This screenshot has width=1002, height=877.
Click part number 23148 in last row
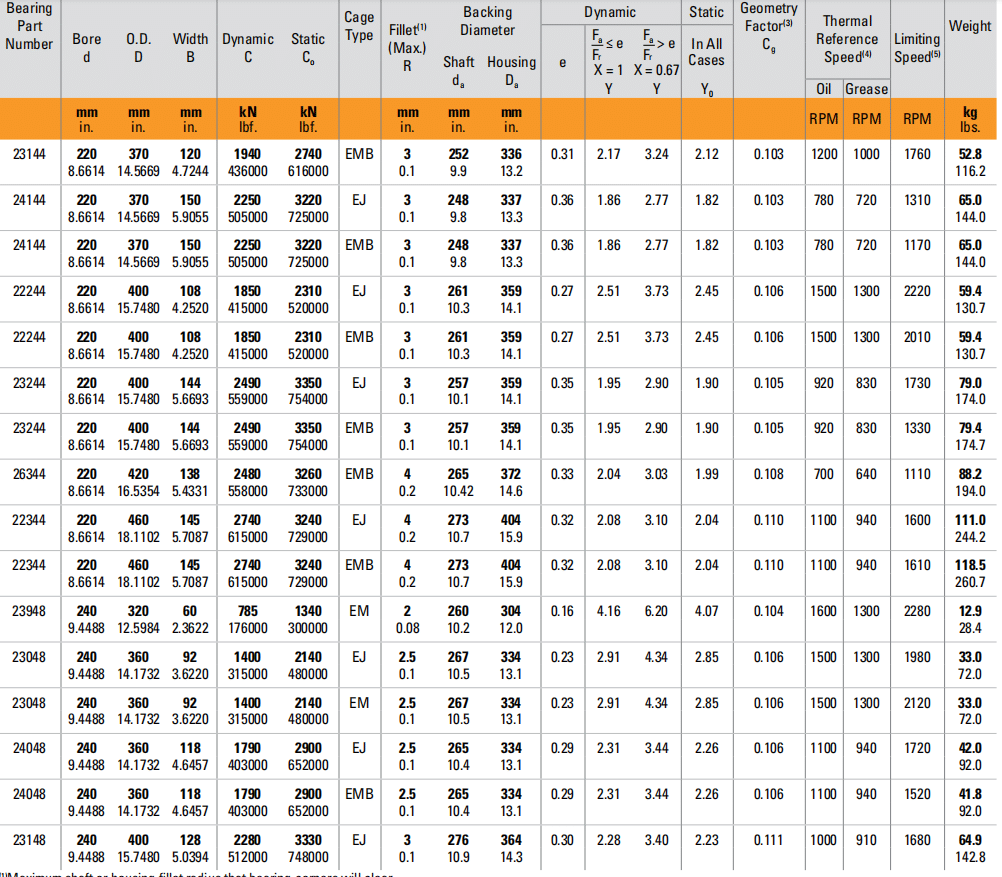point(28,840)
